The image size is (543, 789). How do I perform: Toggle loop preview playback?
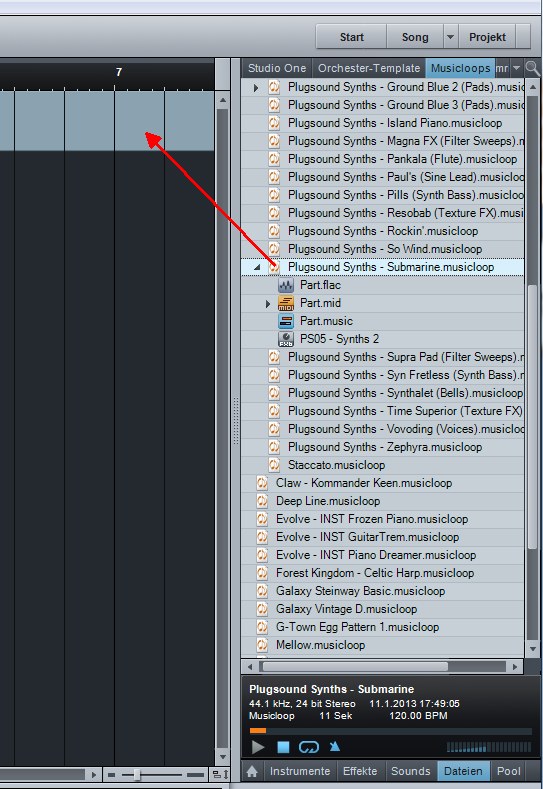pos(308,747)
